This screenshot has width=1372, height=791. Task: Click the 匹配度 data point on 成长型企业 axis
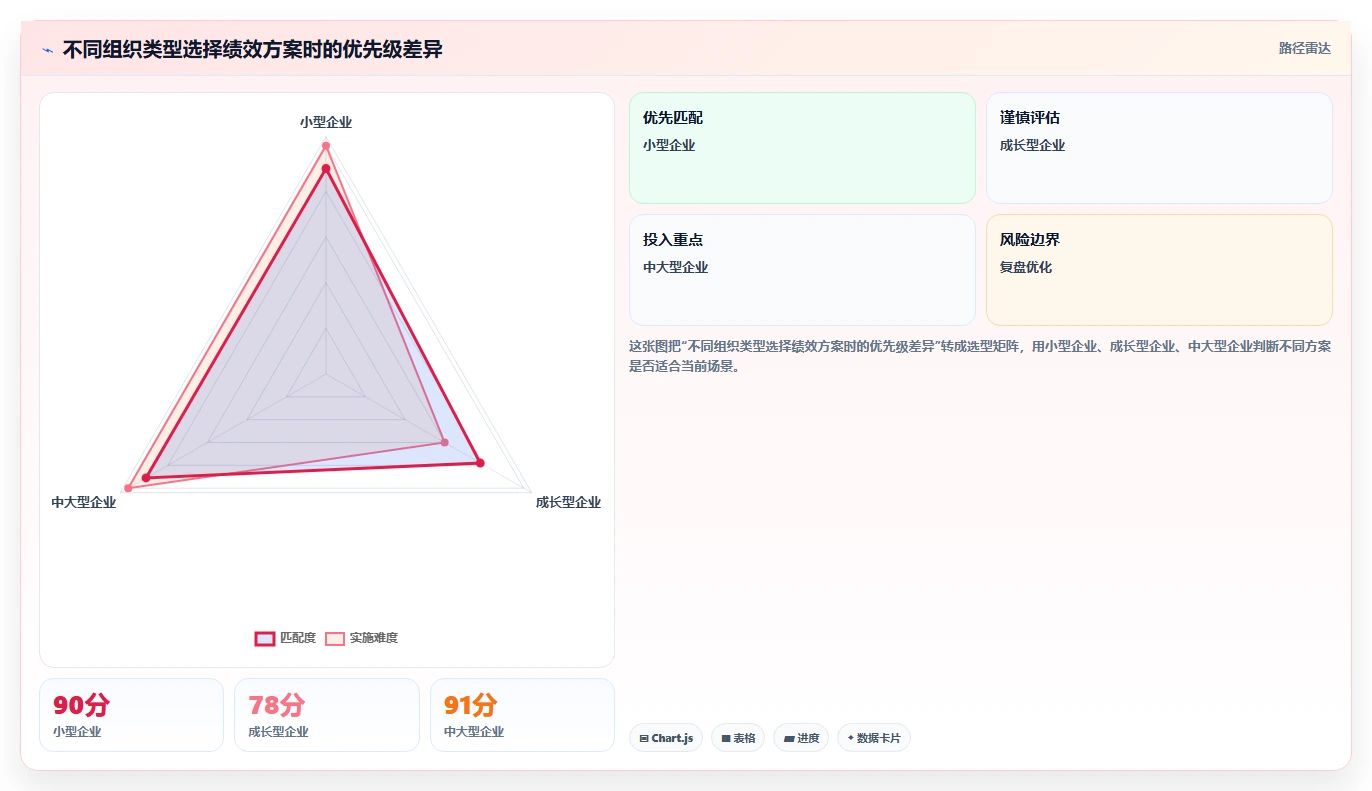(x=480, y=463)
